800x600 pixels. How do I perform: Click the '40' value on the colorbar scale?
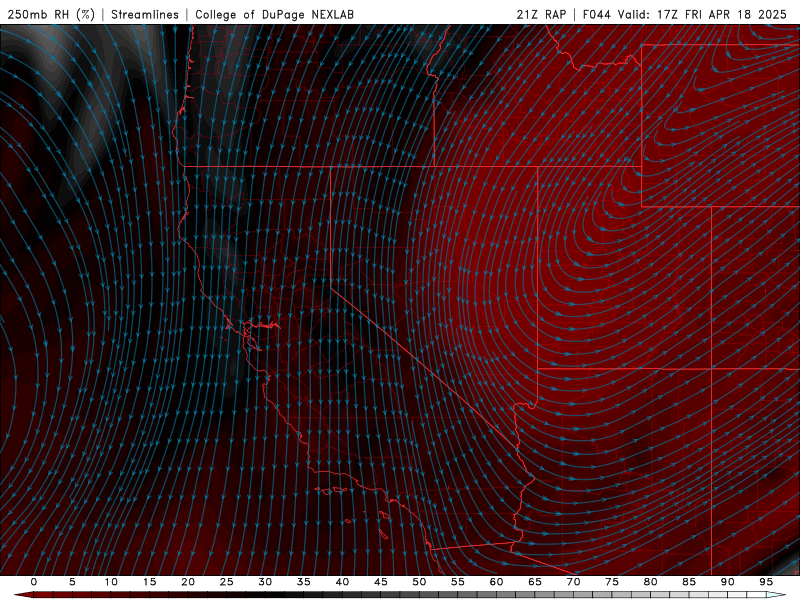click(342, 582)
